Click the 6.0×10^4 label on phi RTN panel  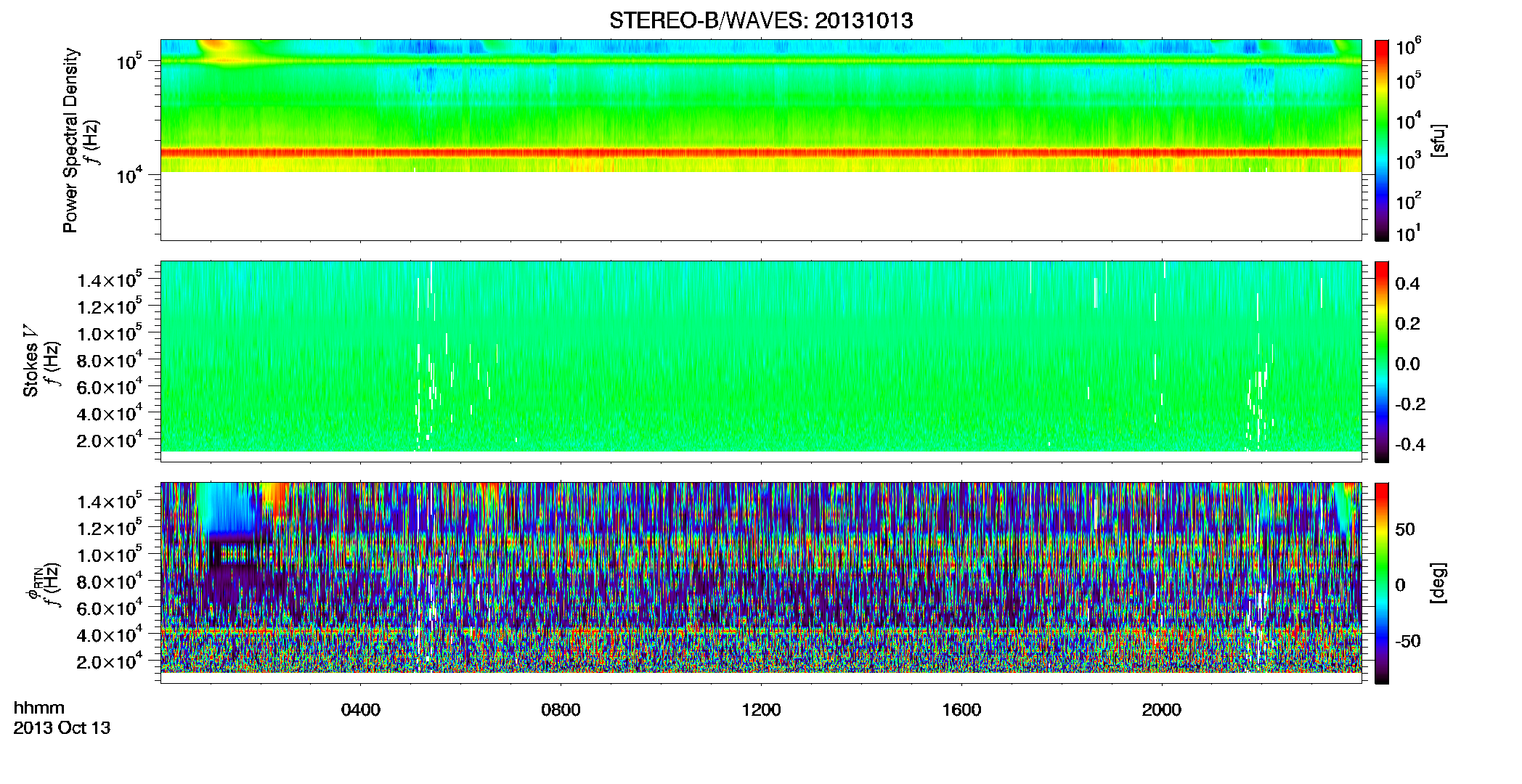tap(109, 608)
